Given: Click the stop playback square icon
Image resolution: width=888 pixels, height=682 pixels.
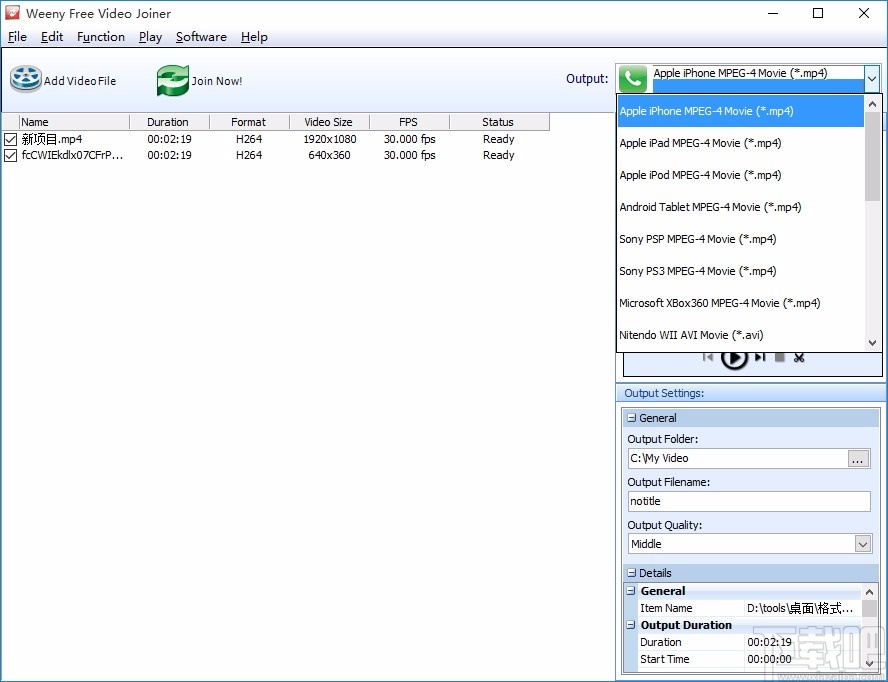Looking at the screenshot, I should (x=780, y=357).
